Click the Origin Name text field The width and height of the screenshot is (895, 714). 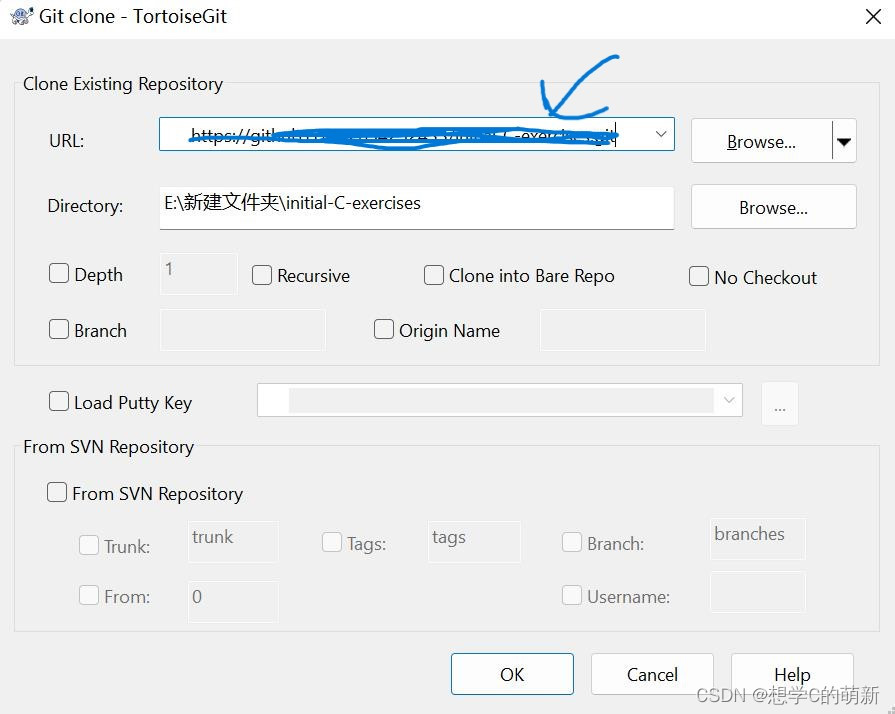(x=623, y=330)
